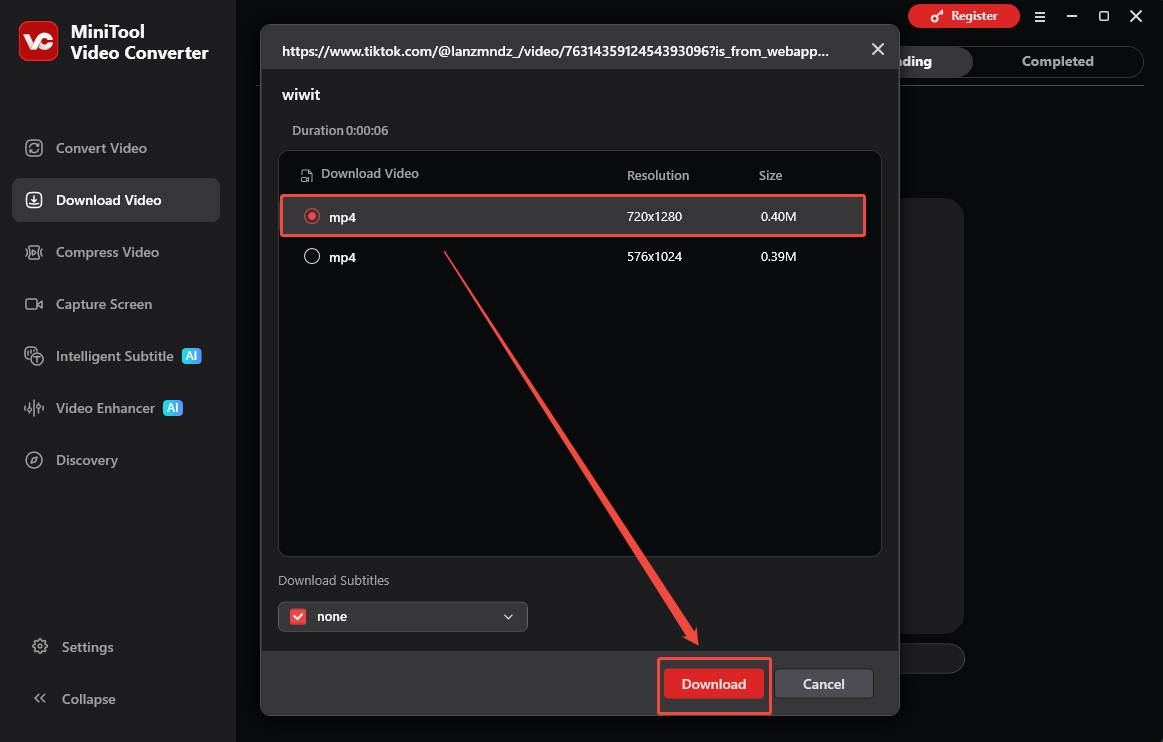The width and height of the screenshot is (1163, 742).
Task: Click the TikTok URL in dialog title
Action: [x=556, y=51]
